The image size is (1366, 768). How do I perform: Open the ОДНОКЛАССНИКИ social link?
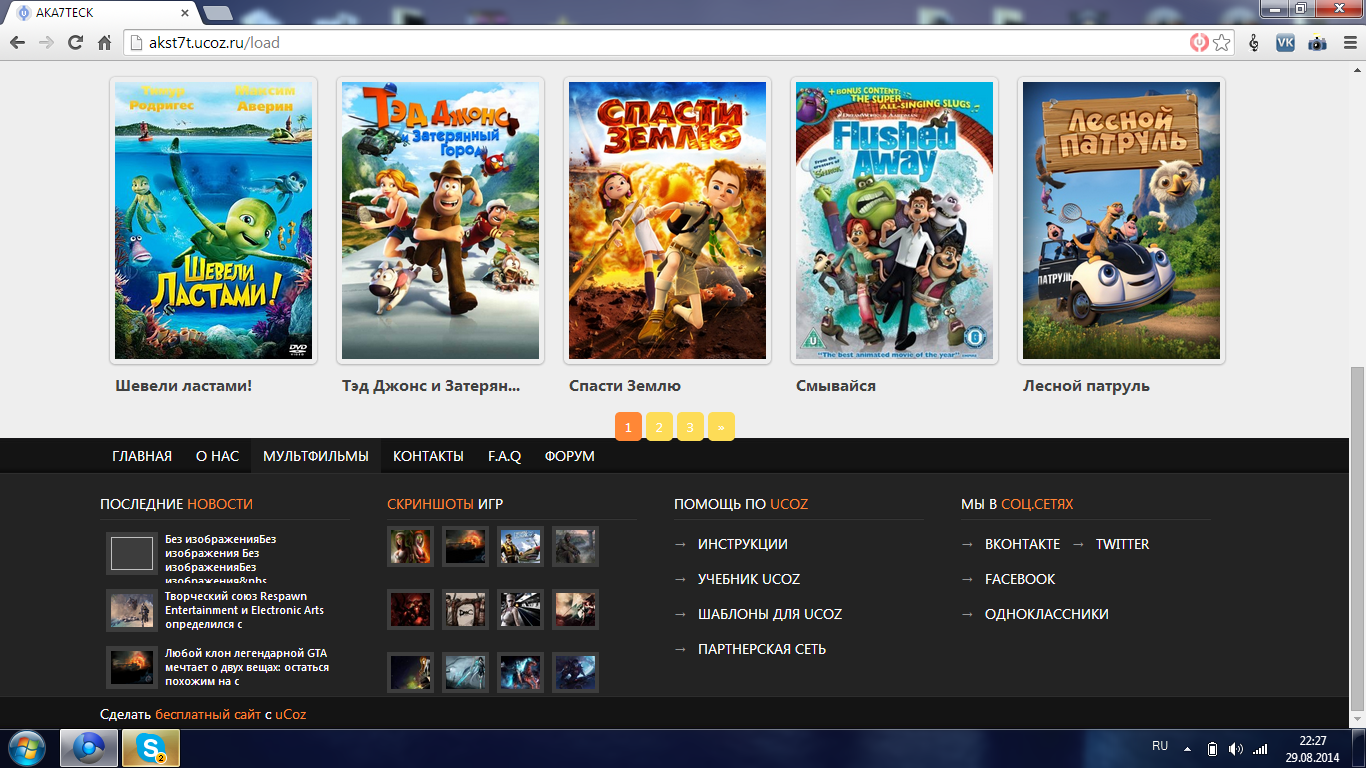point(1047,614)
